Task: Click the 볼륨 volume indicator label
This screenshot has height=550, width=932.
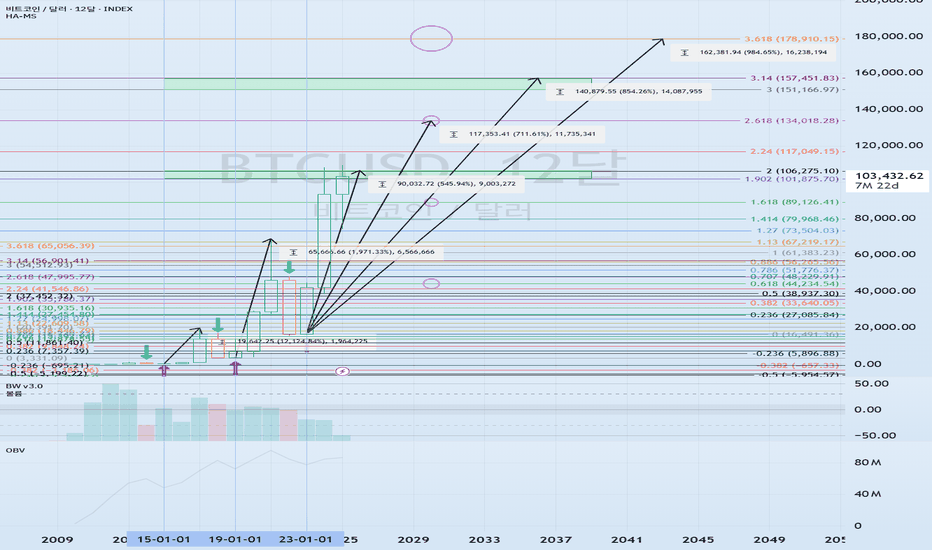Action: [14, 394]
